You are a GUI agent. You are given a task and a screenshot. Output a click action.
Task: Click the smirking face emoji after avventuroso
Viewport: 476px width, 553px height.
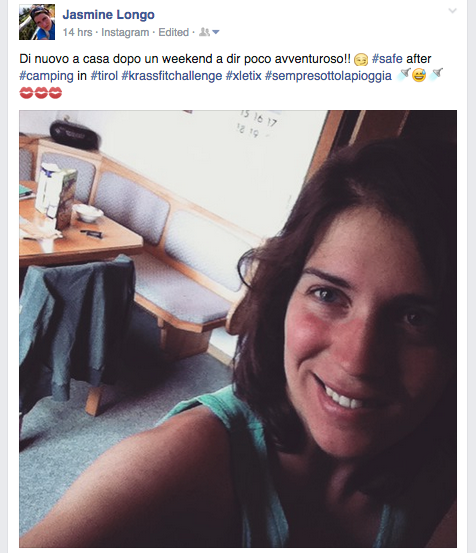coord(361,59)
